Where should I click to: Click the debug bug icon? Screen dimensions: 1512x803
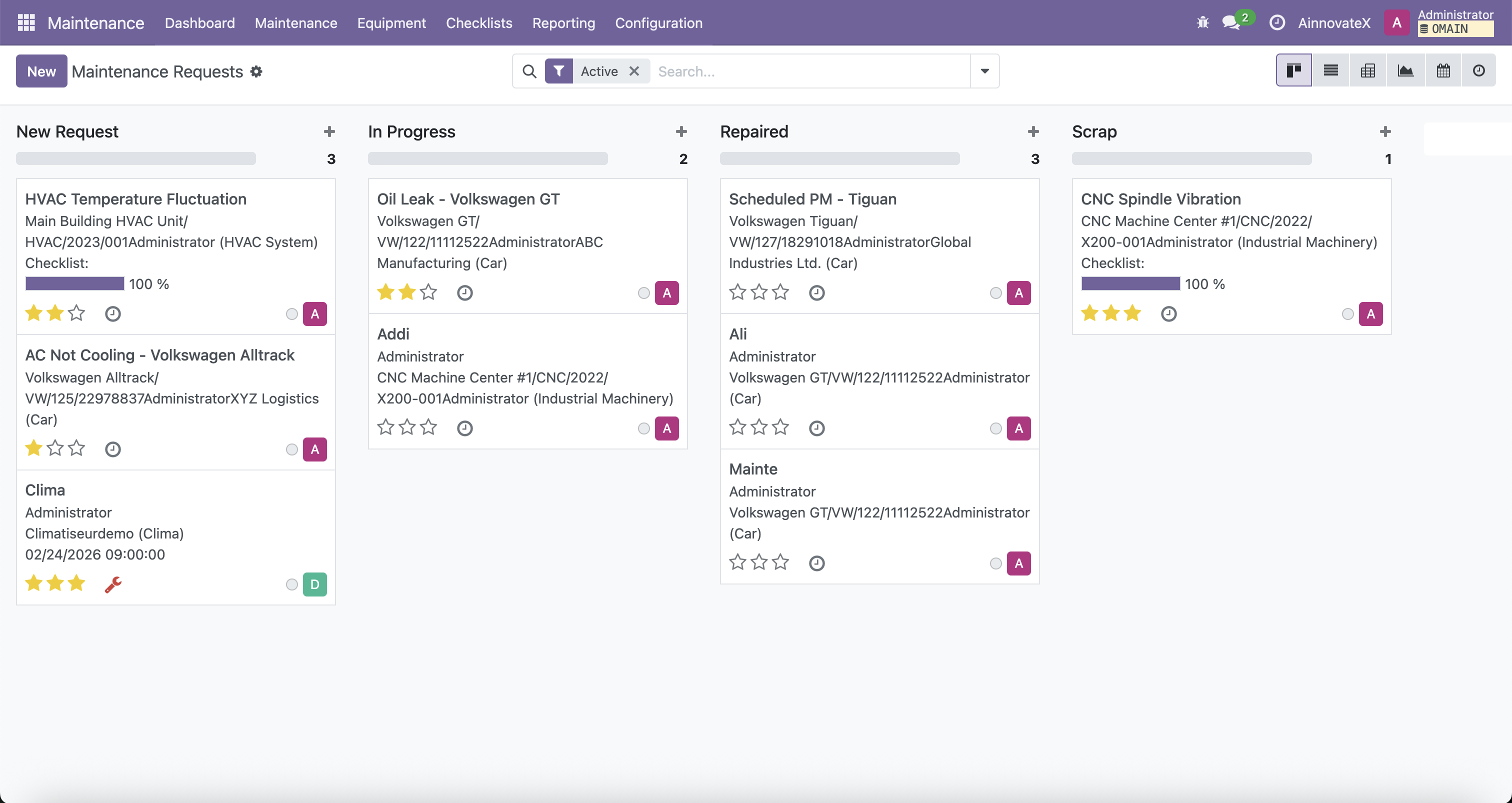[1202, 23]
